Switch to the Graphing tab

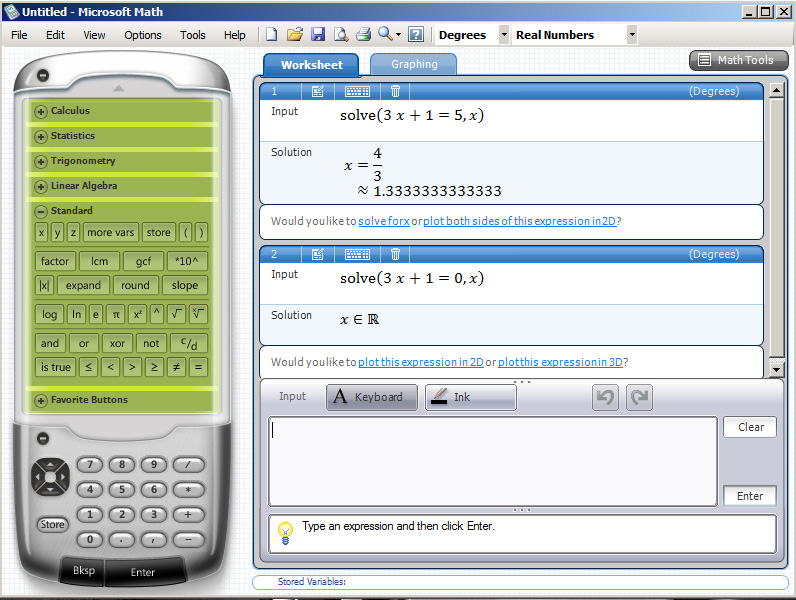[x=414, y=64]
